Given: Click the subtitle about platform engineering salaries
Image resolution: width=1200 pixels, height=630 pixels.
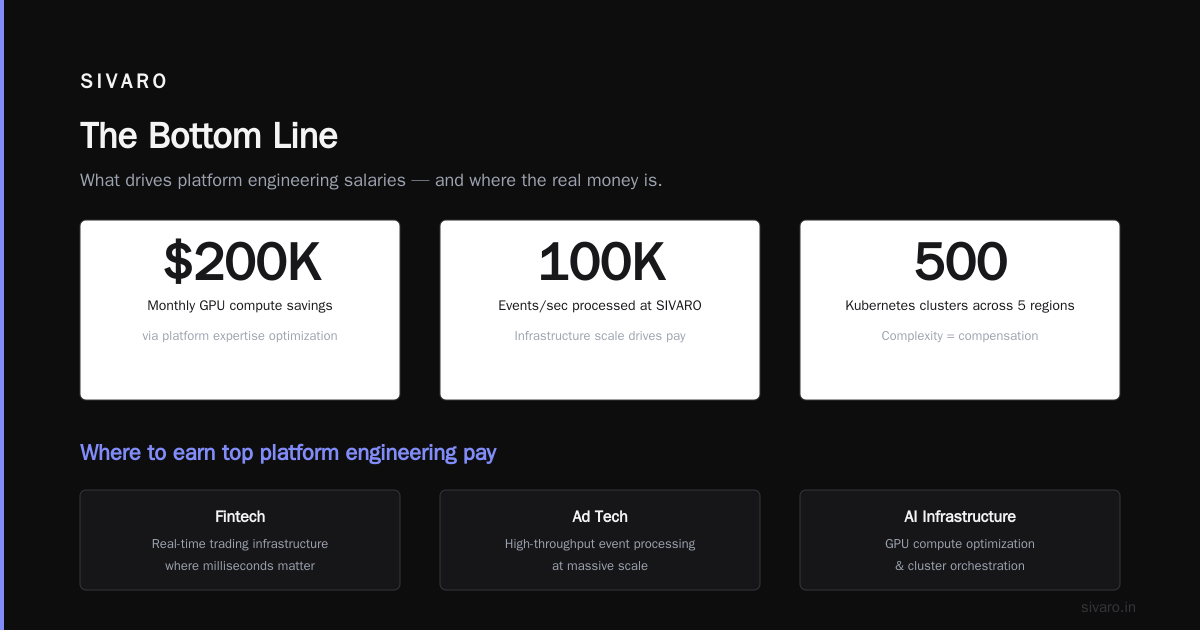Looking at the screenshot, I should 371,181.
